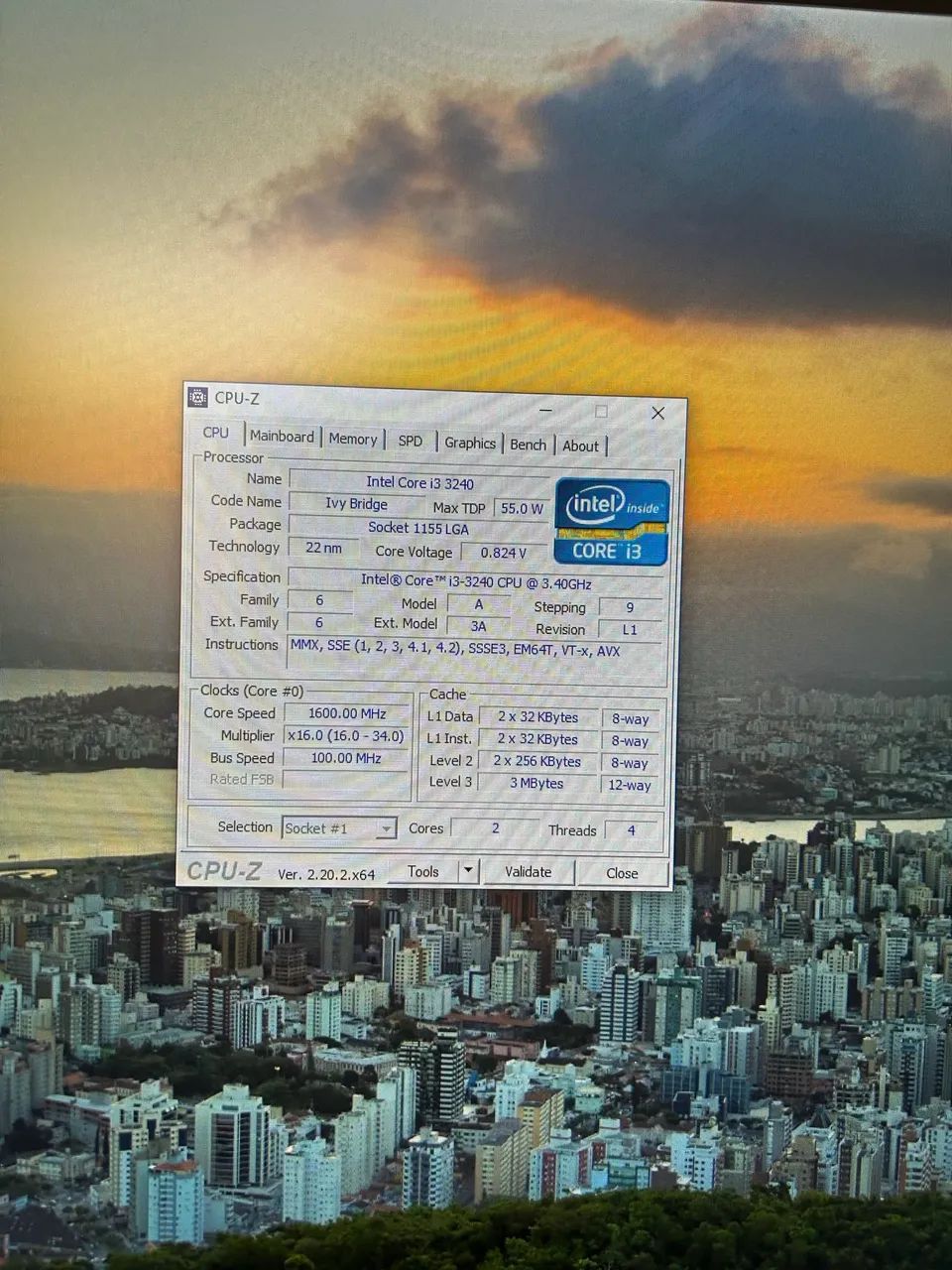Image resolution: width=952 pixels, height=1270 pixels.
Task: Click the Max TDP value '55.0 W'
Action: pyautogui.click(x=522, y=508)
